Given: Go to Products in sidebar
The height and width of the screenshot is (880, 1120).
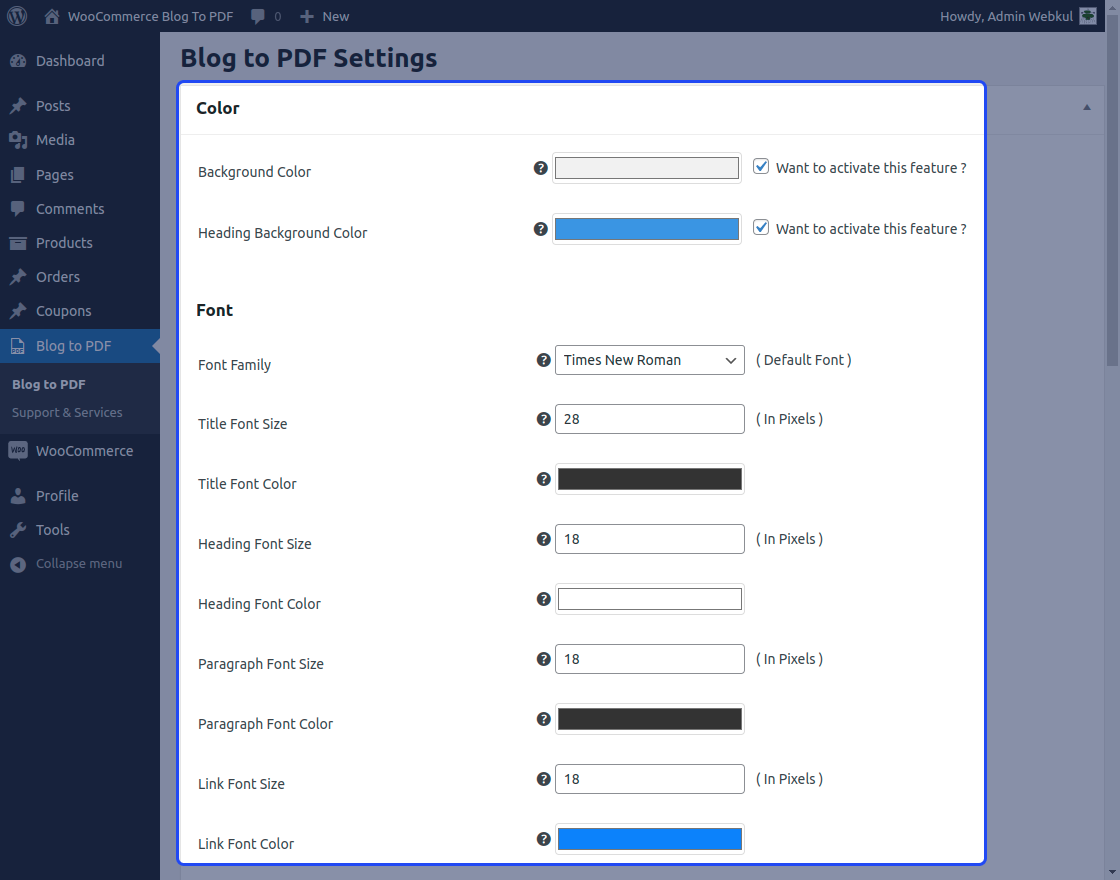Looking at the screenshot, I should pyautogui.click(x=64, y=243).
